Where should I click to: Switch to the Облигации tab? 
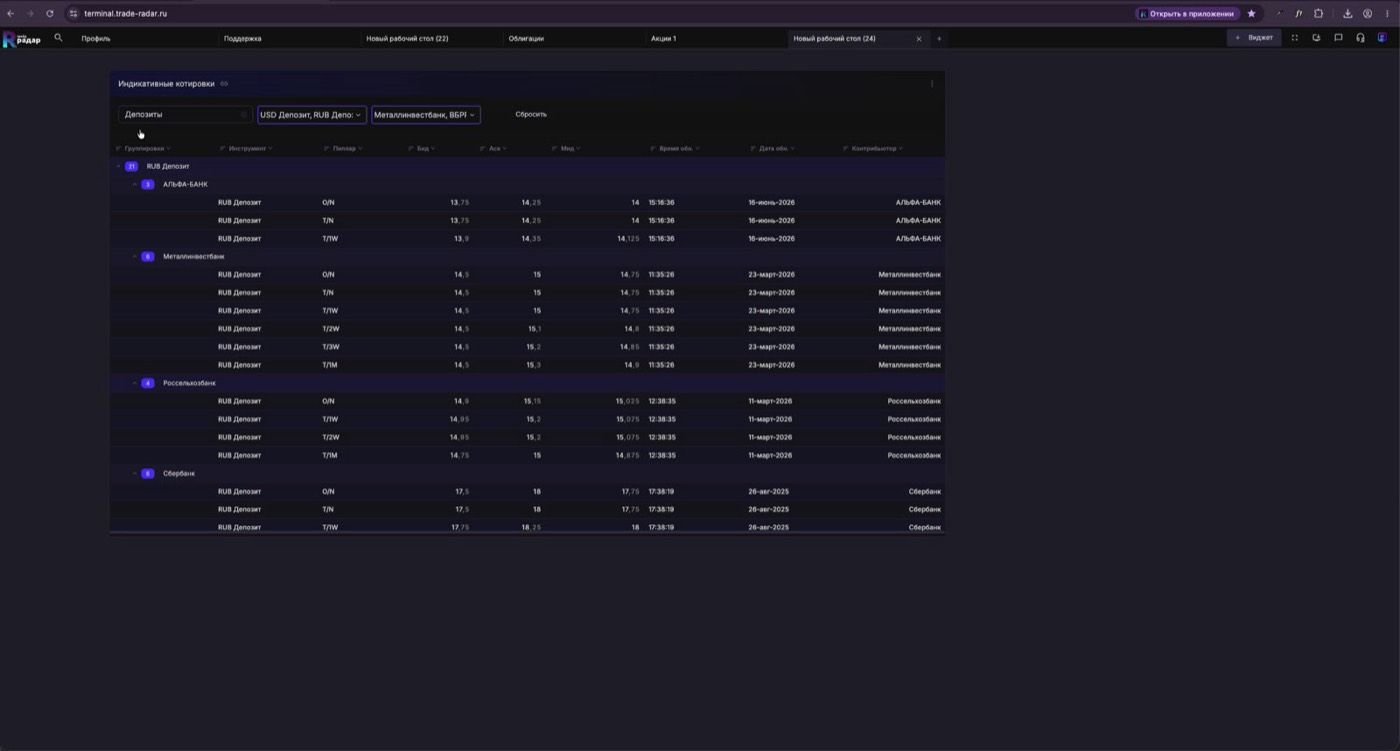tap(526, 39)
